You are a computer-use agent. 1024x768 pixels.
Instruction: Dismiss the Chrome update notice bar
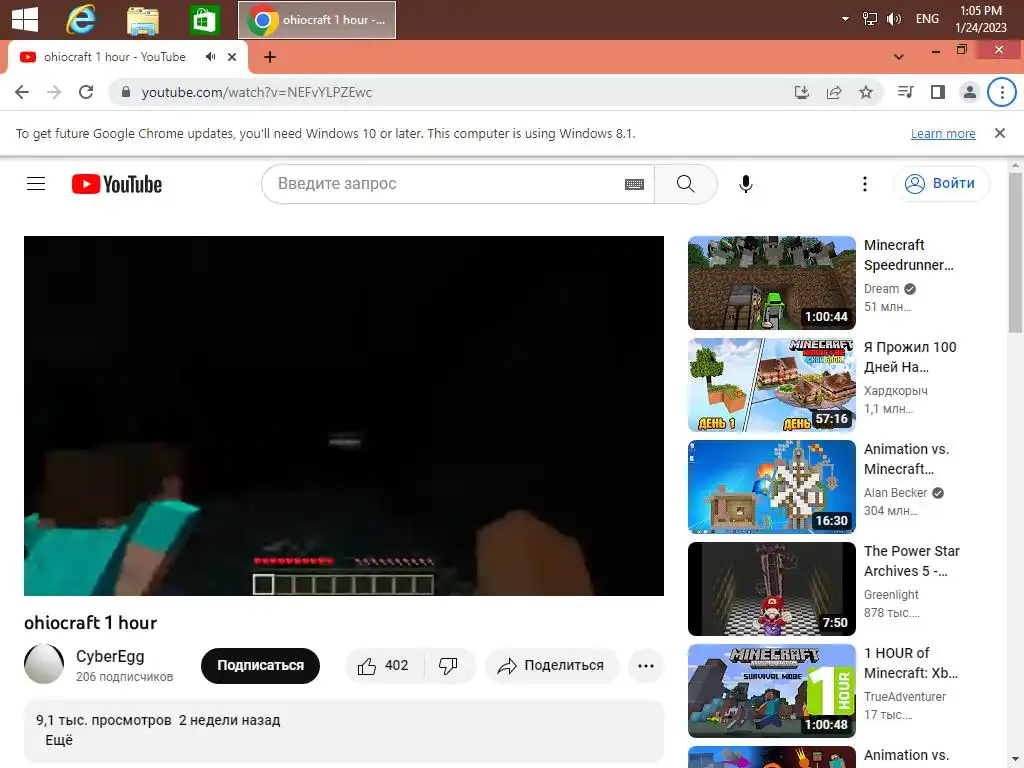coord(999,133)
